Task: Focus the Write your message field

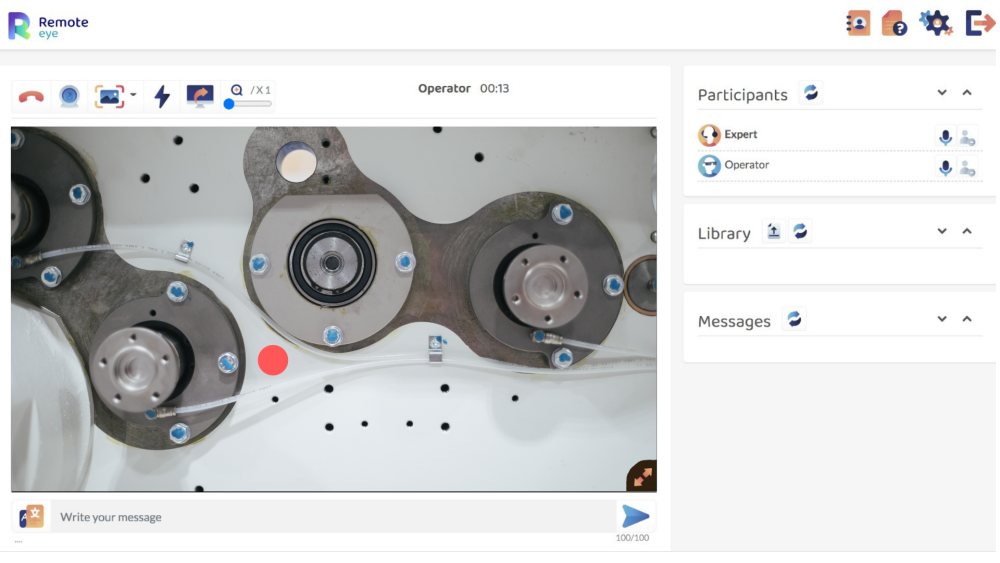Action: tap(335, 517)
